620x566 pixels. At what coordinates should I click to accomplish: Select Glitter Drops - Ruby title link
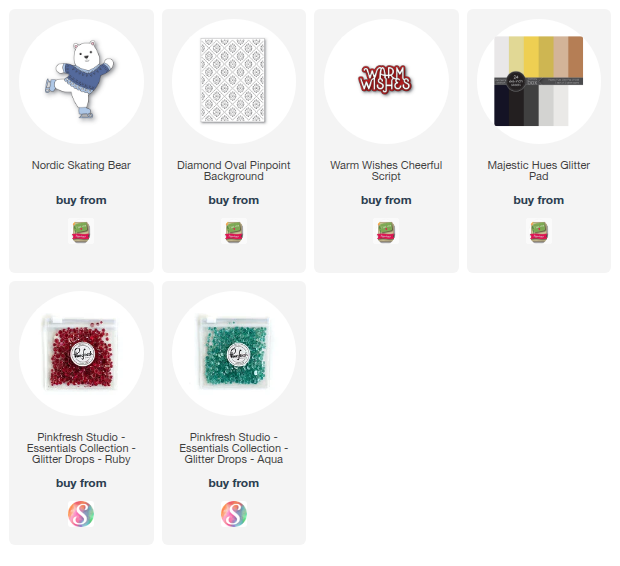[x=81, y=448]
